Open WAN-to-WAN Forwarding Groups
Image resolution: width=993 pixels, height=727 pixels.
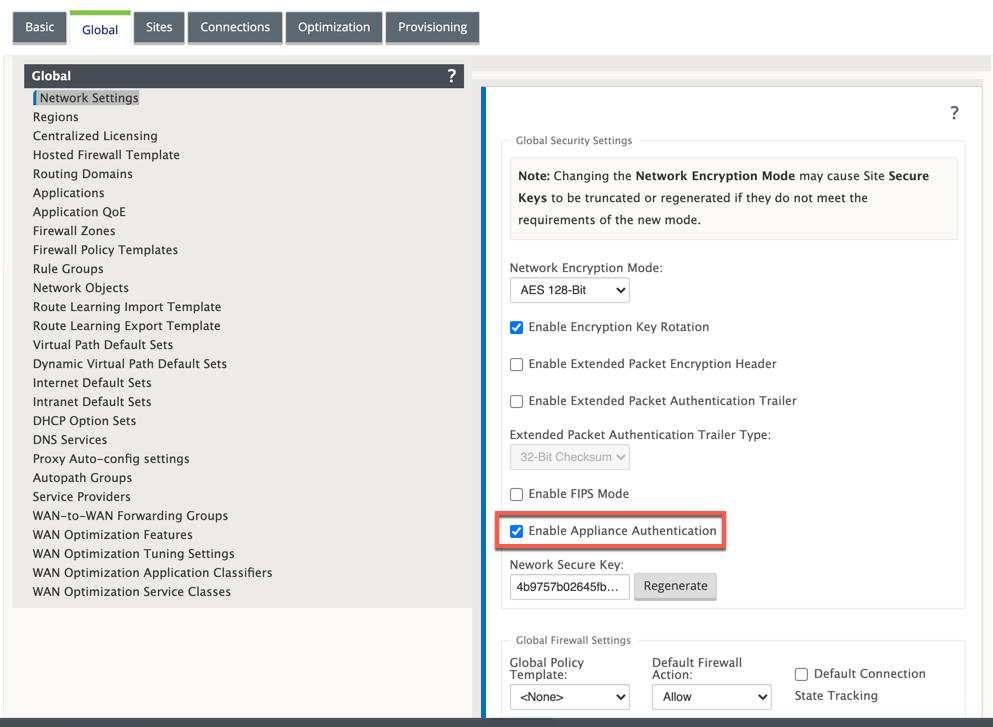130,516
